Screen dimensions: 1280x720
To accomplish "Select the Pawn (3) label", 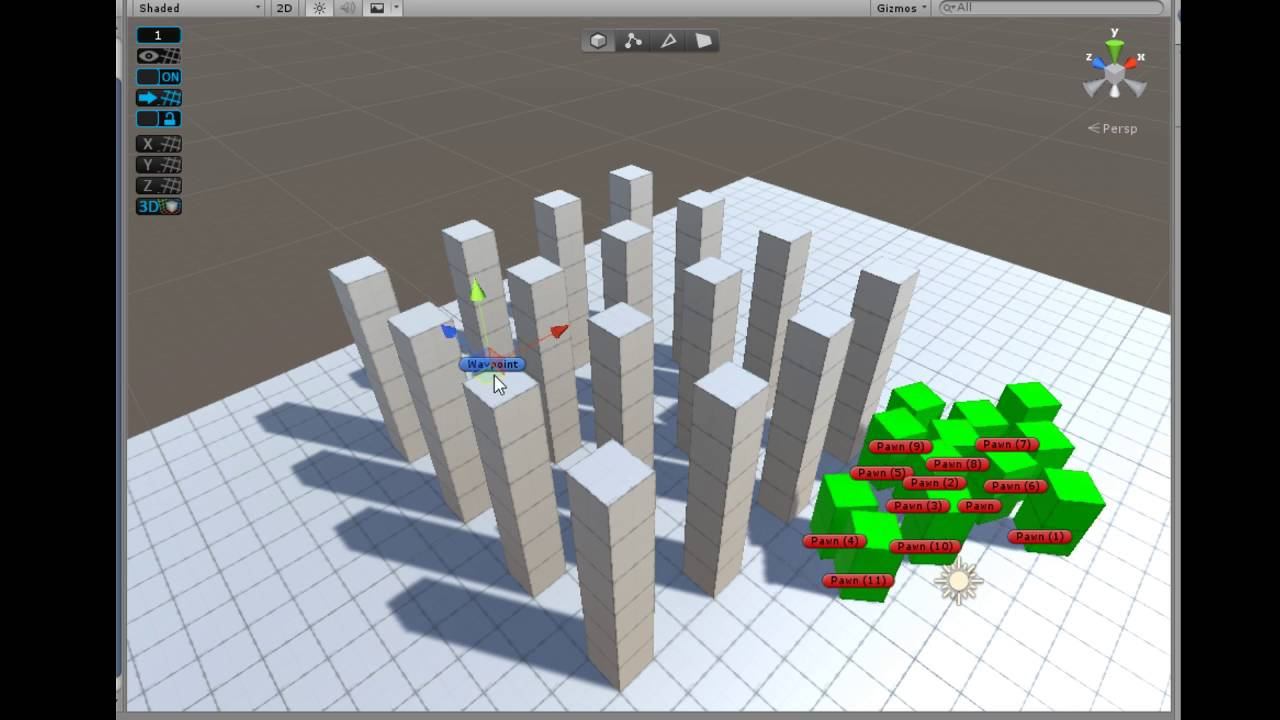I will click(917, 506).
